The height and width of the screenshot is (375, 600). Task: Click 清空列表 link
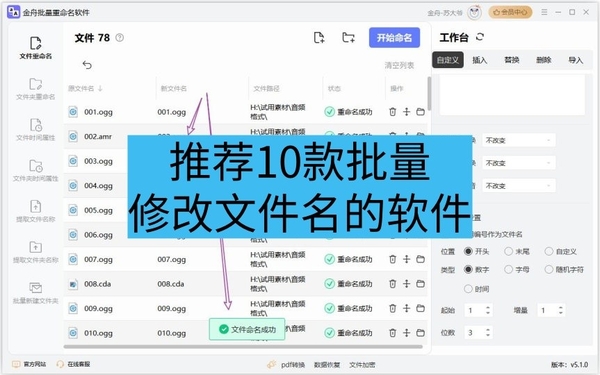coord(399,65)
